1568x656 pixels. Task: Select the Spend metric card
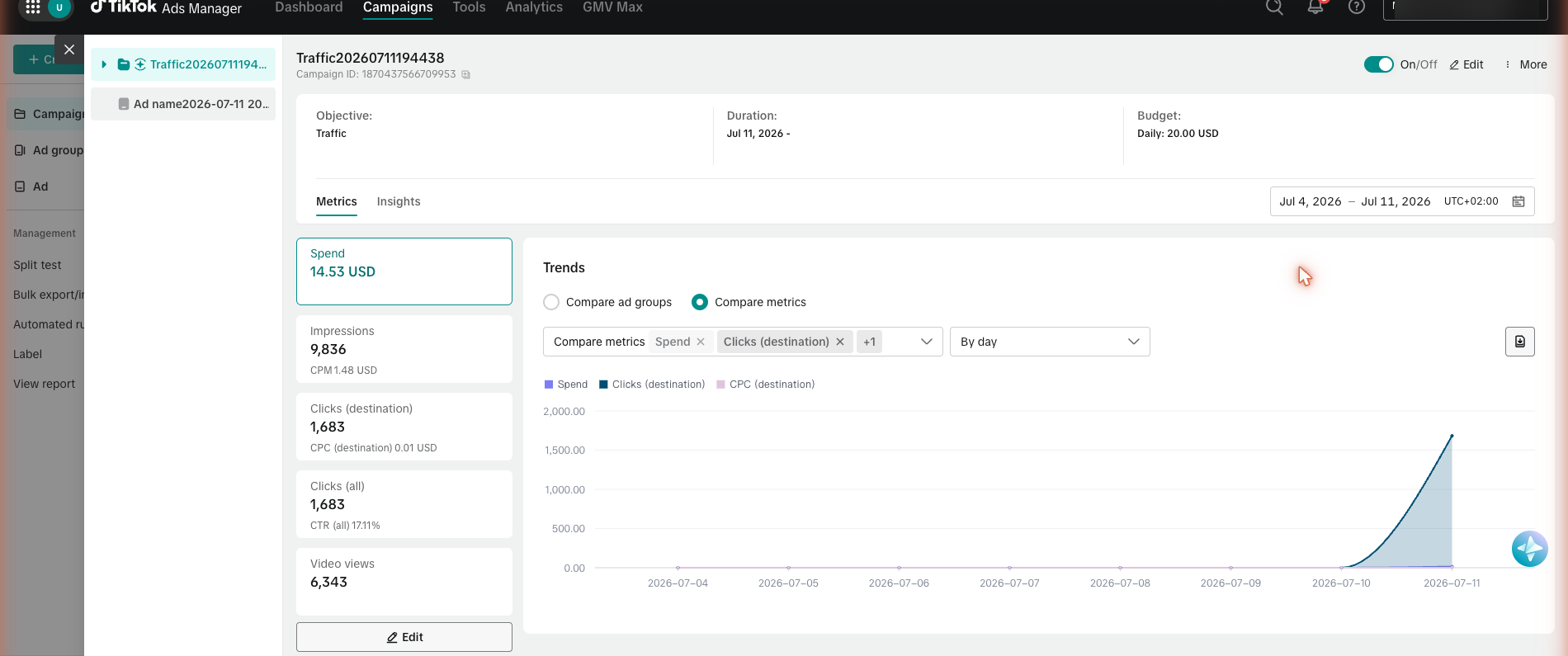click(x=404, y=271)
